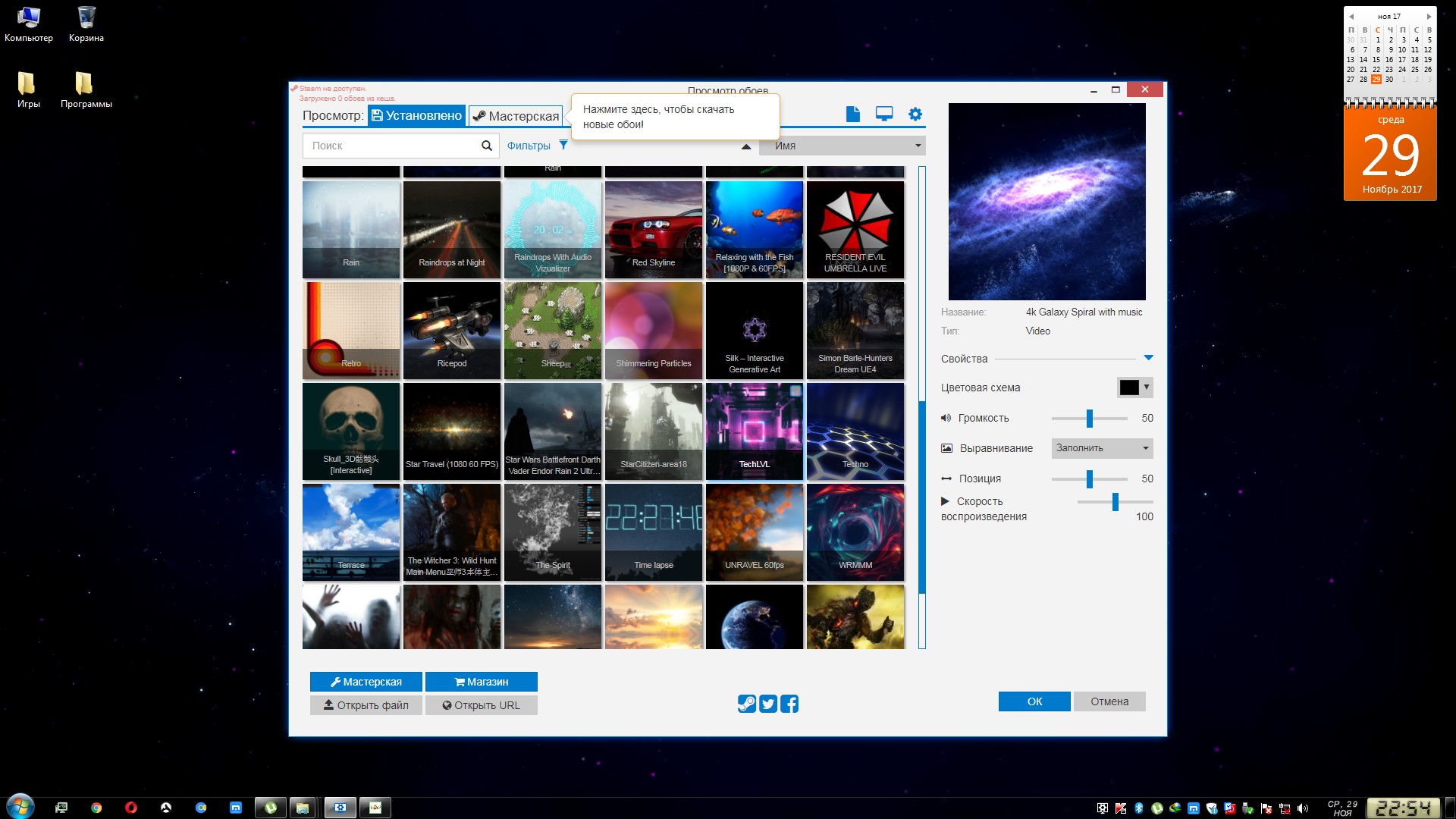This screenshot has width=1456, height=819.
Task: Switch to Мастерская (Workshop) tab
Action: click(517, 114)
